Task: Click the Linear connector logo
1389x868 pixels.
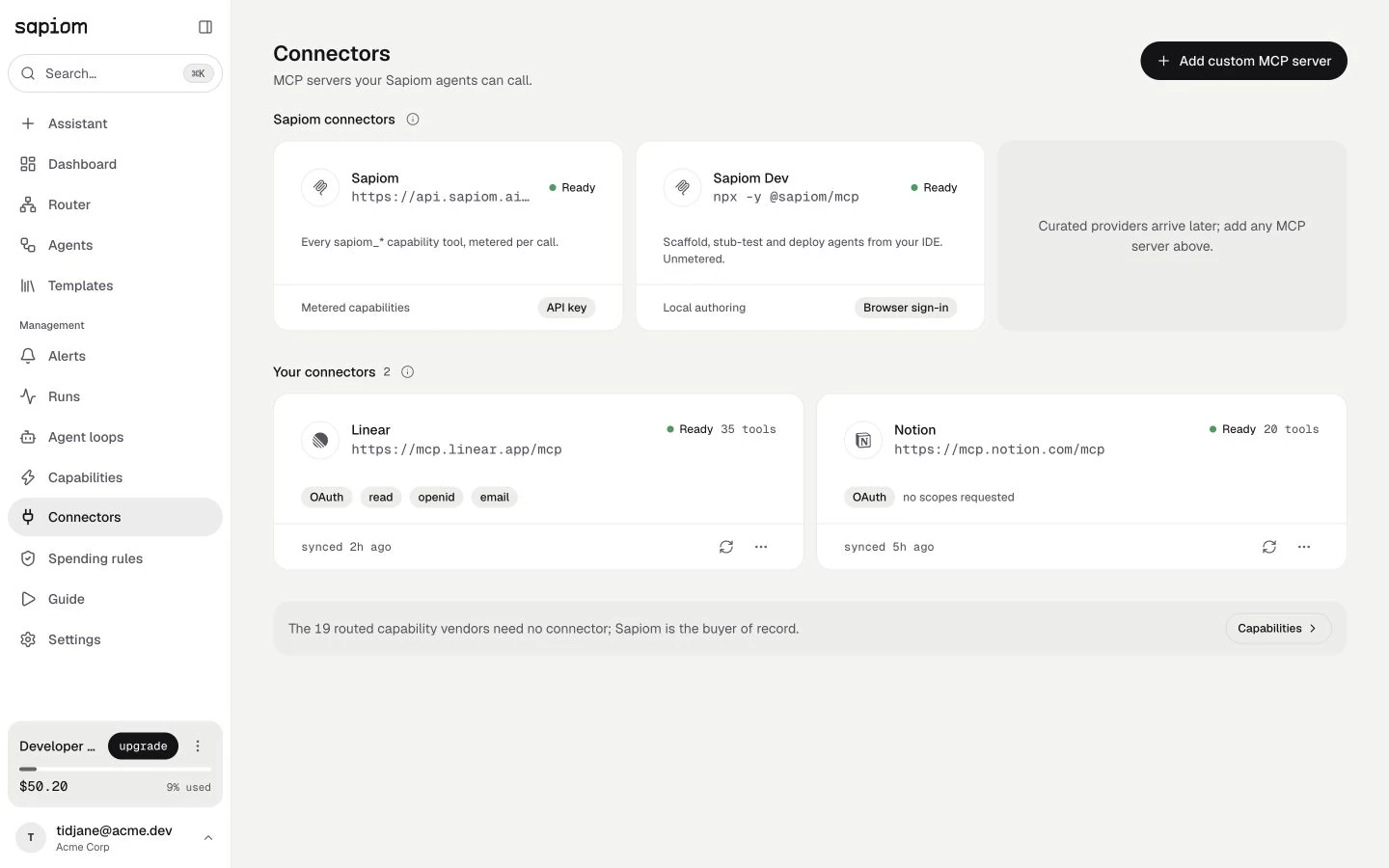Action: pos(320,440)
